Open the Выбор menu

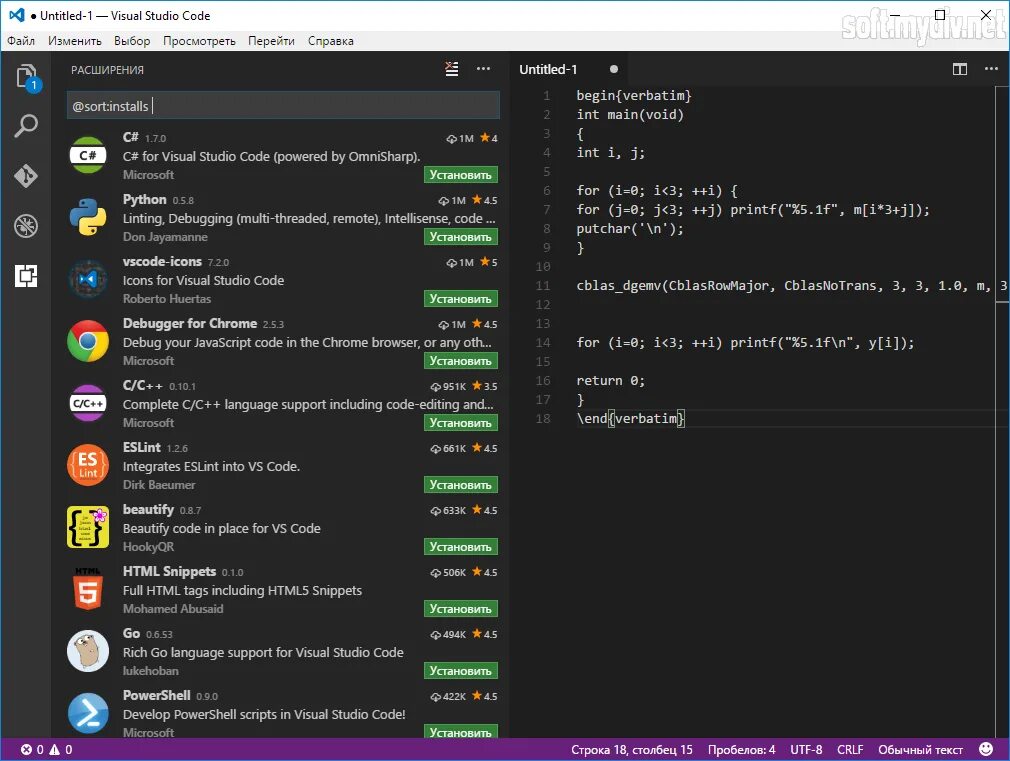[x=132, y=41]
